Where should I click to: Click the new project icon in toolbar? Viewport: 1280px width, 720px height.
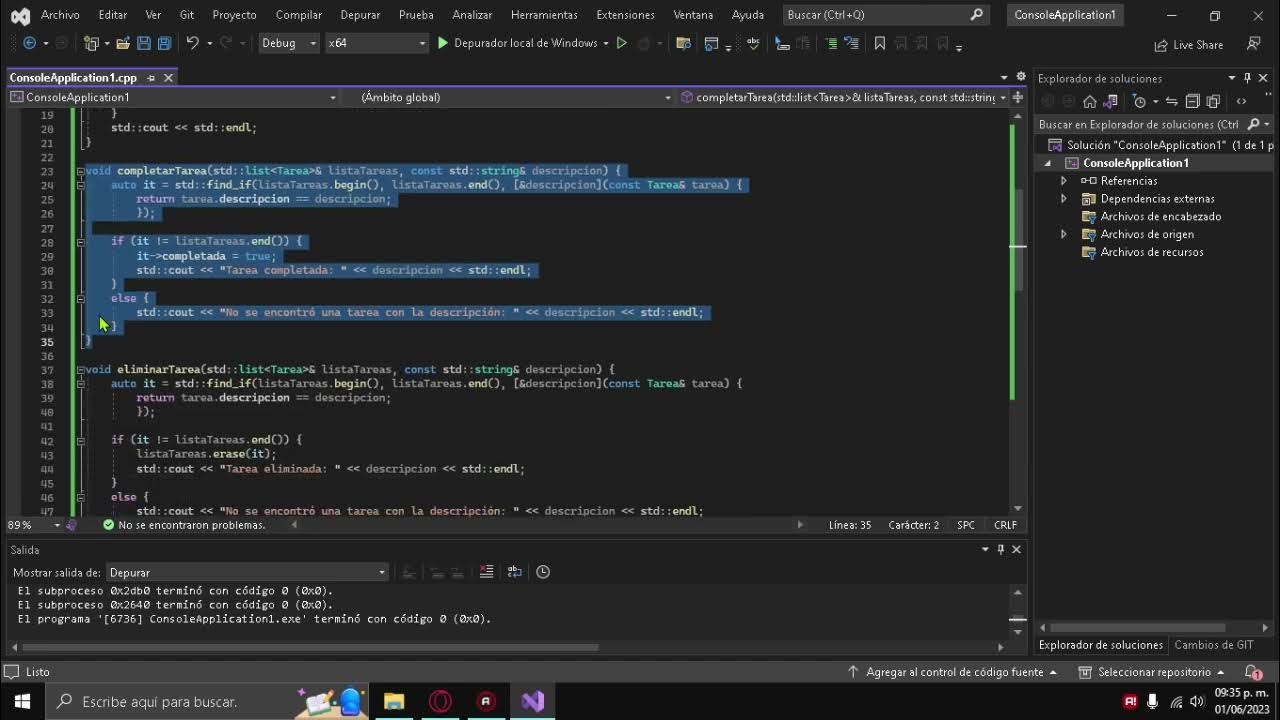point(91,43)
